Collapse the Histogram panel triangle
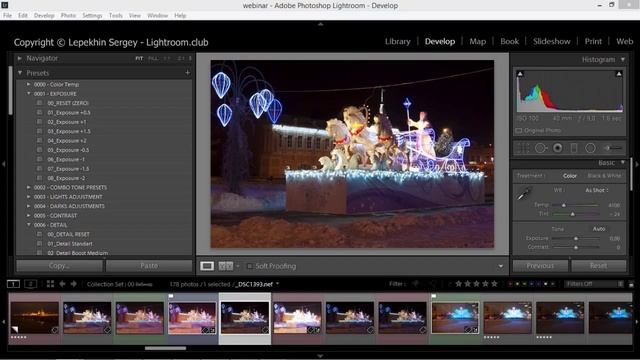The image size is (640, 360). [623, 59]
